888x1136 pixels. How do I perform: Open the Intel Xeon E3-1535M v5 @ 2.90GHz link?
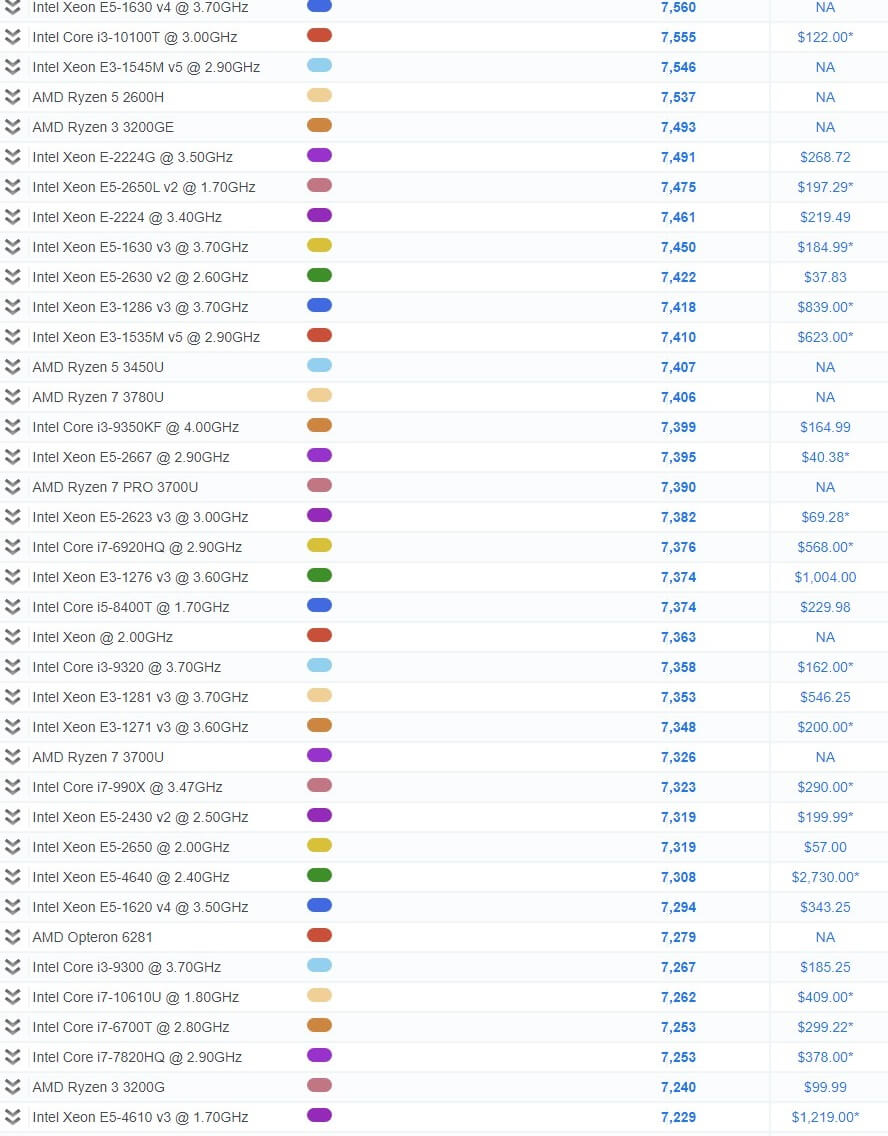[146, 337]
